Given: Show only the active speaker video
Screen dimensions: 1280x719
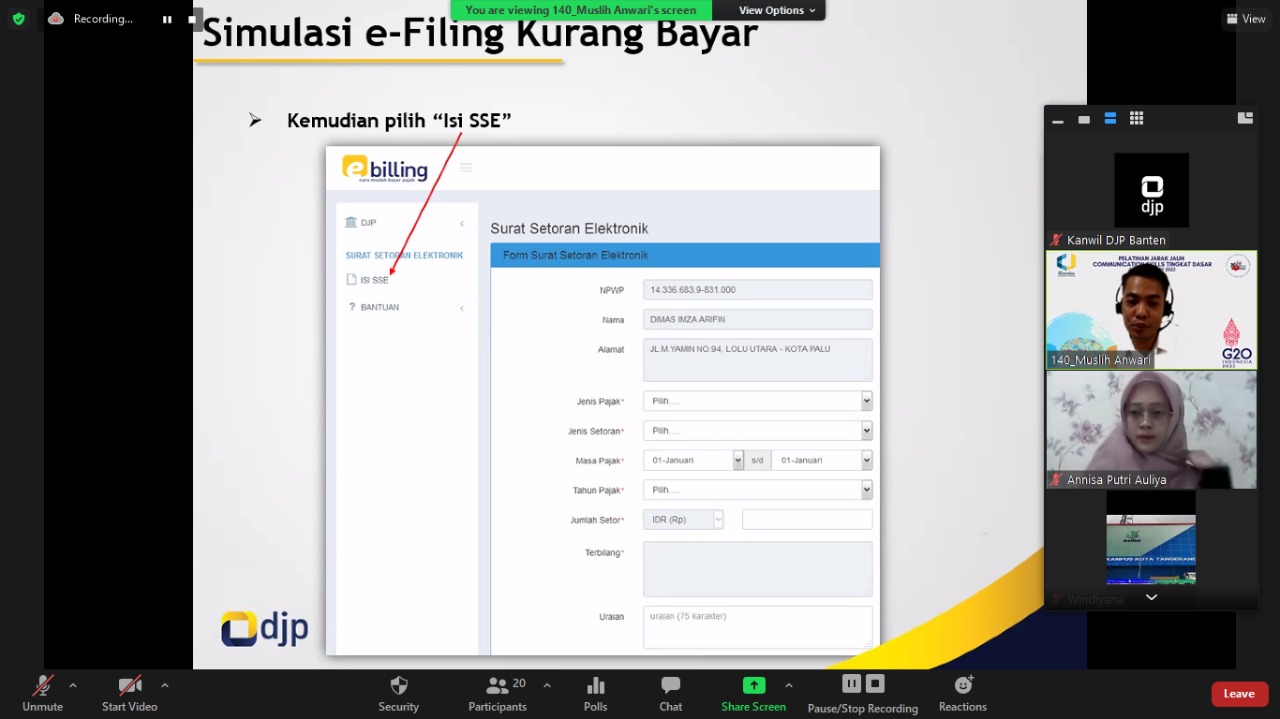Looking at the screenshot, I should (1084, 119).
